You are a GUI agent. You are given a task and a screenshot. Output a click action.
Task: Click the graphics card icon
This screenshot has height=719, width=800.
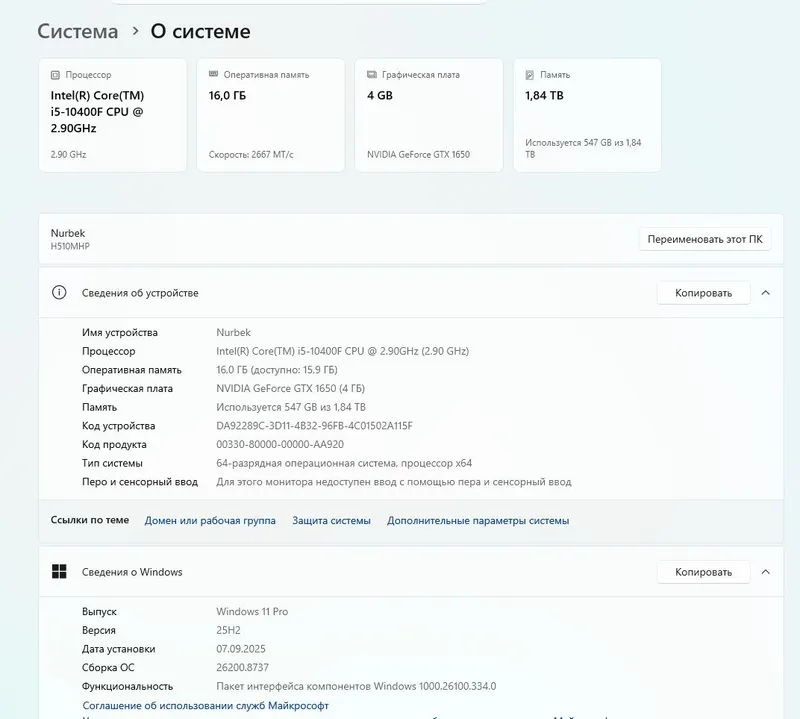(x=372, y=75)
